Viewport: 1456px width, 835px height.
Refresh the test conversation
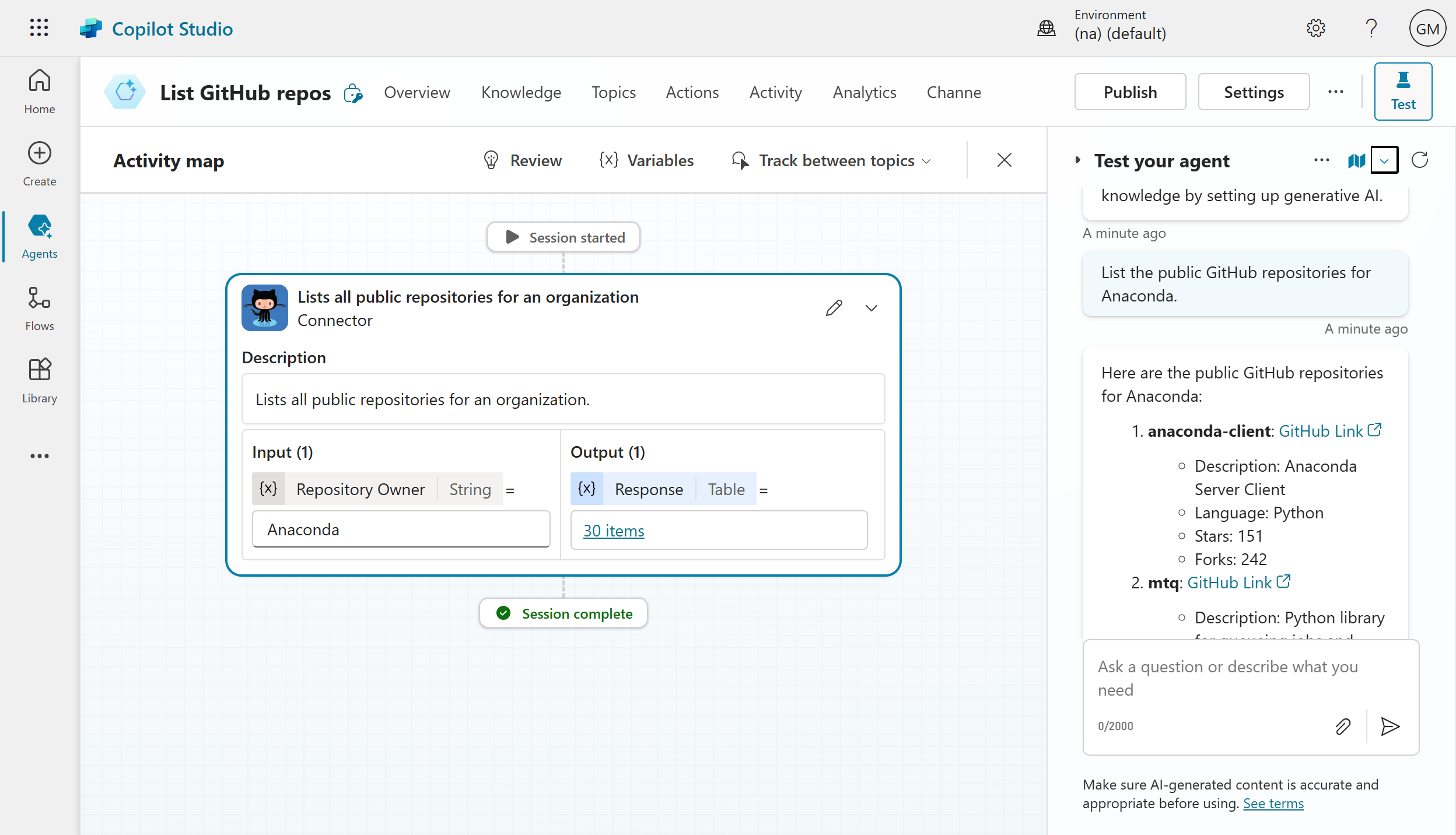(1419, 160)
